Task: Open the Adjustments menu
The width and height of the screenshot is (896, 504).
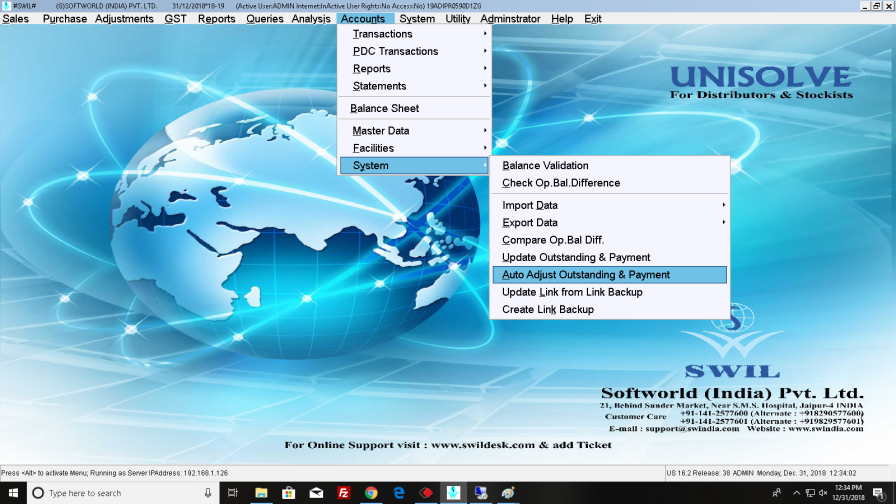Action: tap(124, 19)
